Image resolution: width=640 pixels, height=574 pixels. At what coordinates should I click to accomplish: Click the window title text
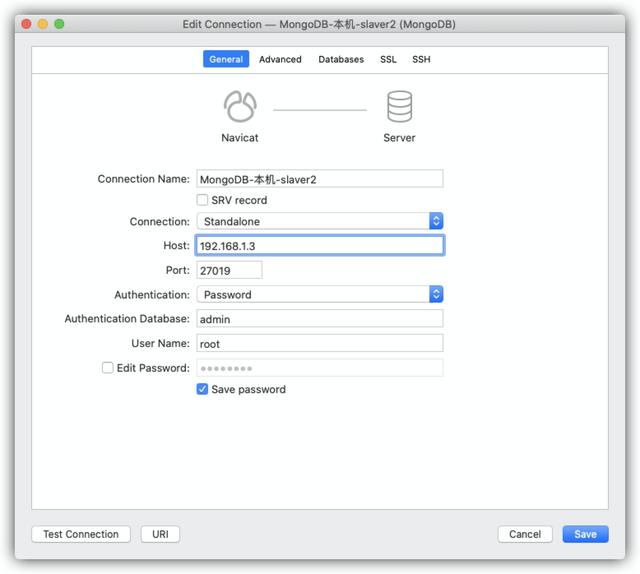click(319, 24)
